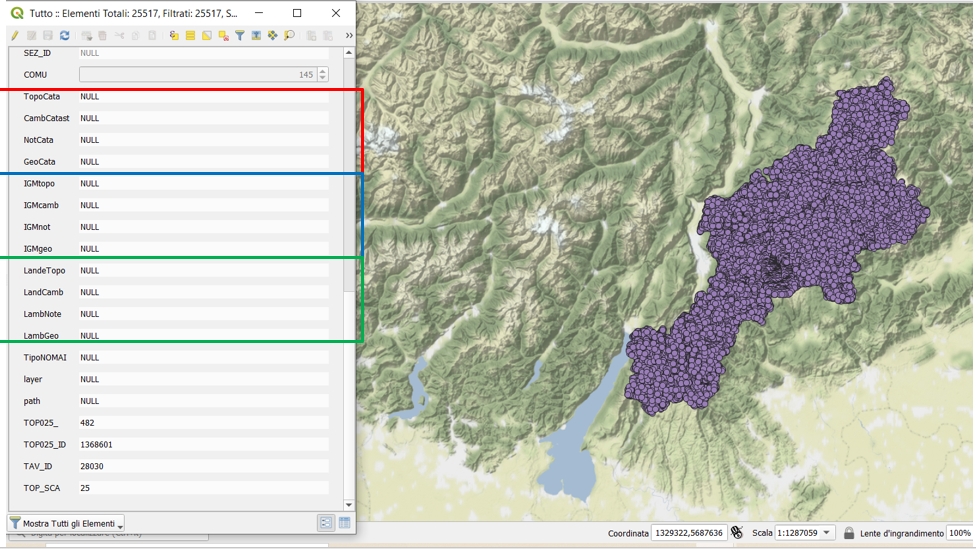Zoom map to selected rows icon
This screenshot has width=976, height=549.
point(289,36)
